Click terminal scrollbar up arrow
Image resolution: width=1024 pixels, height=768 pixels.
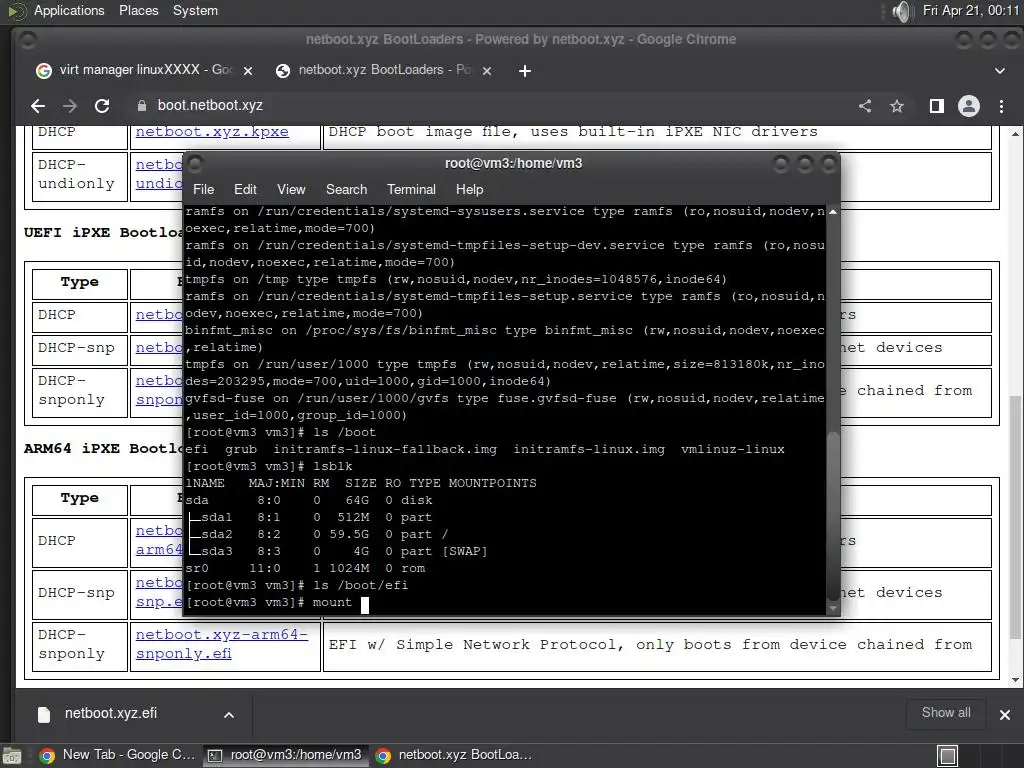(833, 212)
